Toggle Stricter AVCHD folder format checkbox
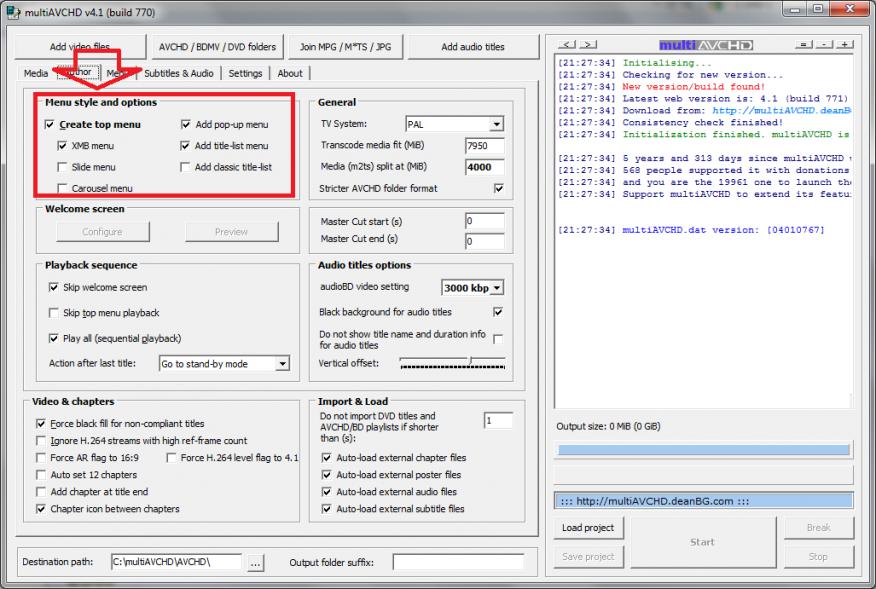Screen dimensions: 876x589 click(x=498, y=188)
